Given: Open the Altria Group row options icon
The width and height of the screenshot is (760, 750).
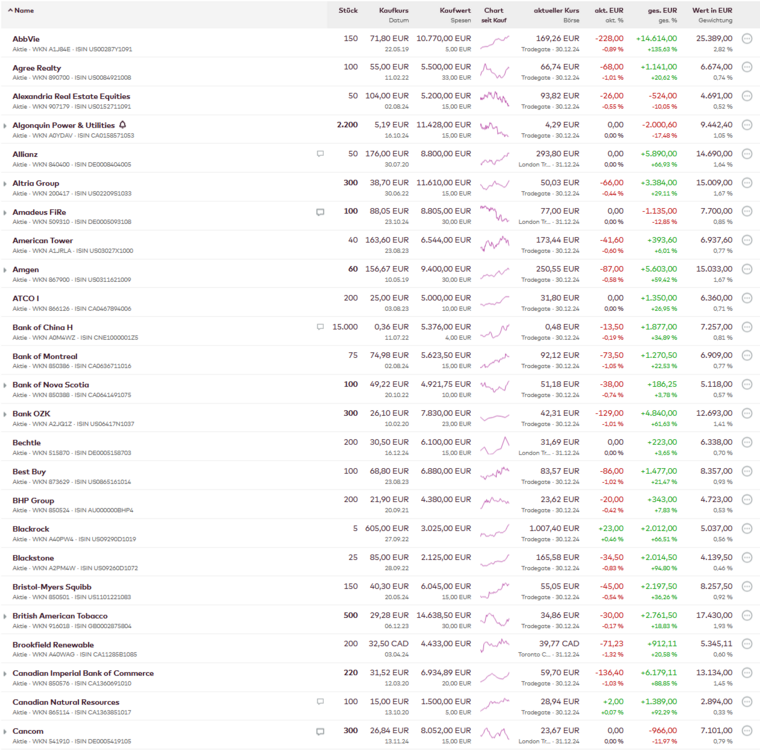Looking at the screenshot, I should (747, 183).
